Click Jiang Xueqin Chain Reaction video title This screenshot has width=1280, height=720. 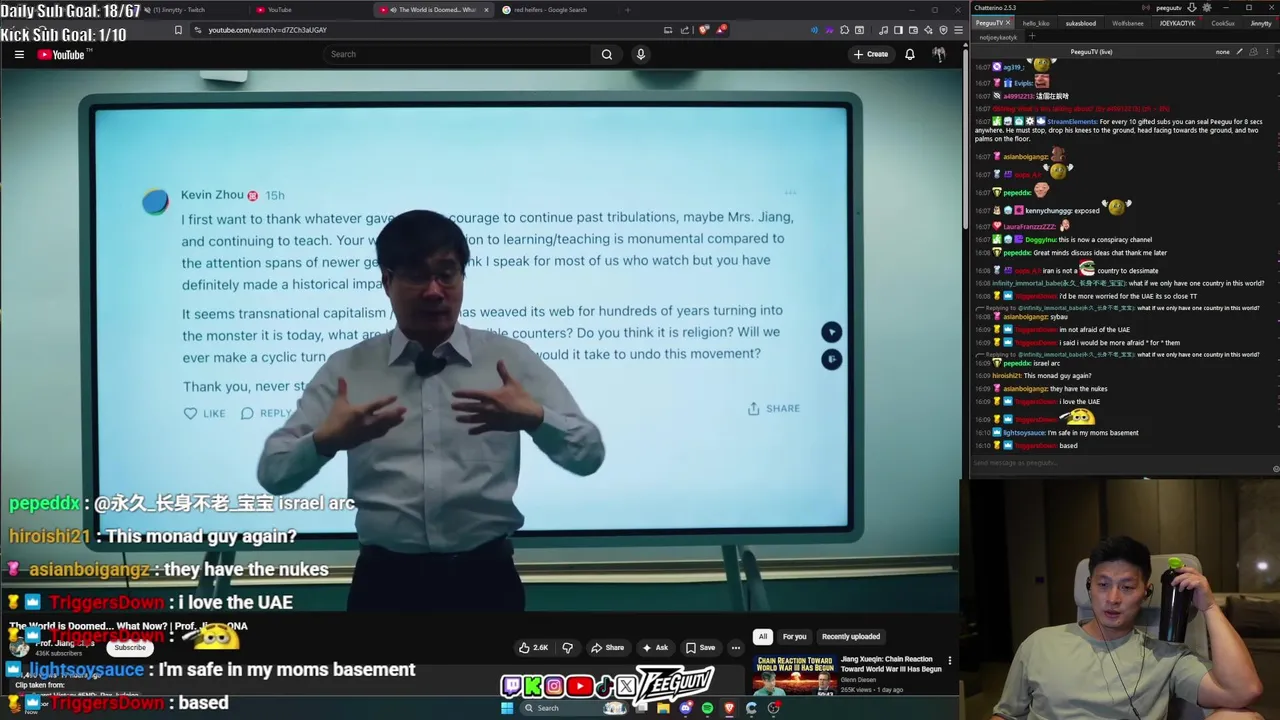pyautogui.click(x=891, y=663)
